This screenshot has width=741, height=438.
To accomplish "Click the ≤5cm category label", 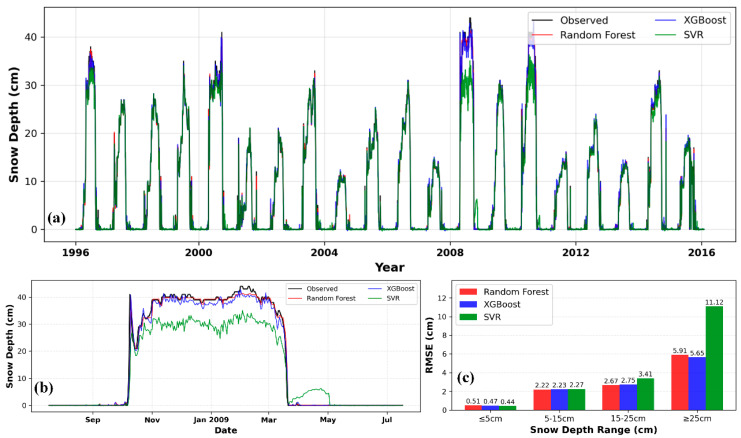I will click(490, 419).
